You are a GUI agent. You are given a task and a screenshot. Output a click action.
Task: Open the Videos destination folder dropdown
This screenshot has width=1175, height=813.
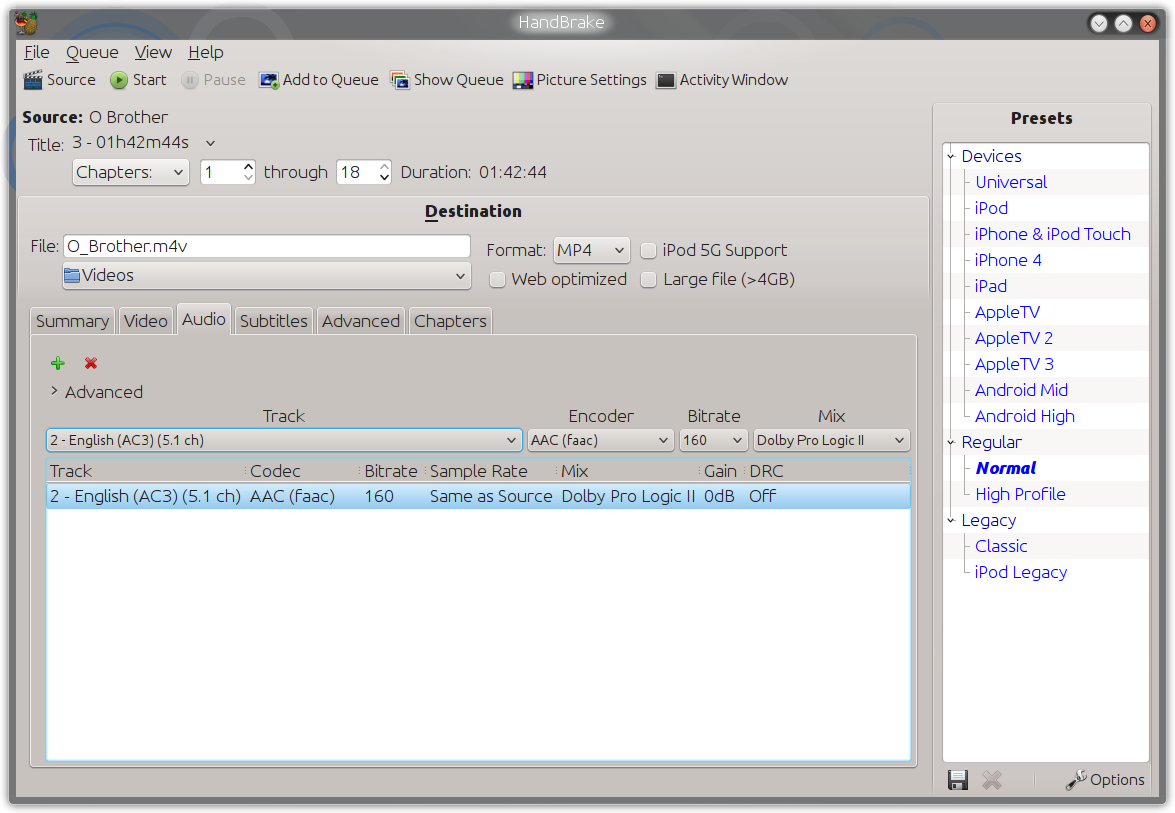267,276
